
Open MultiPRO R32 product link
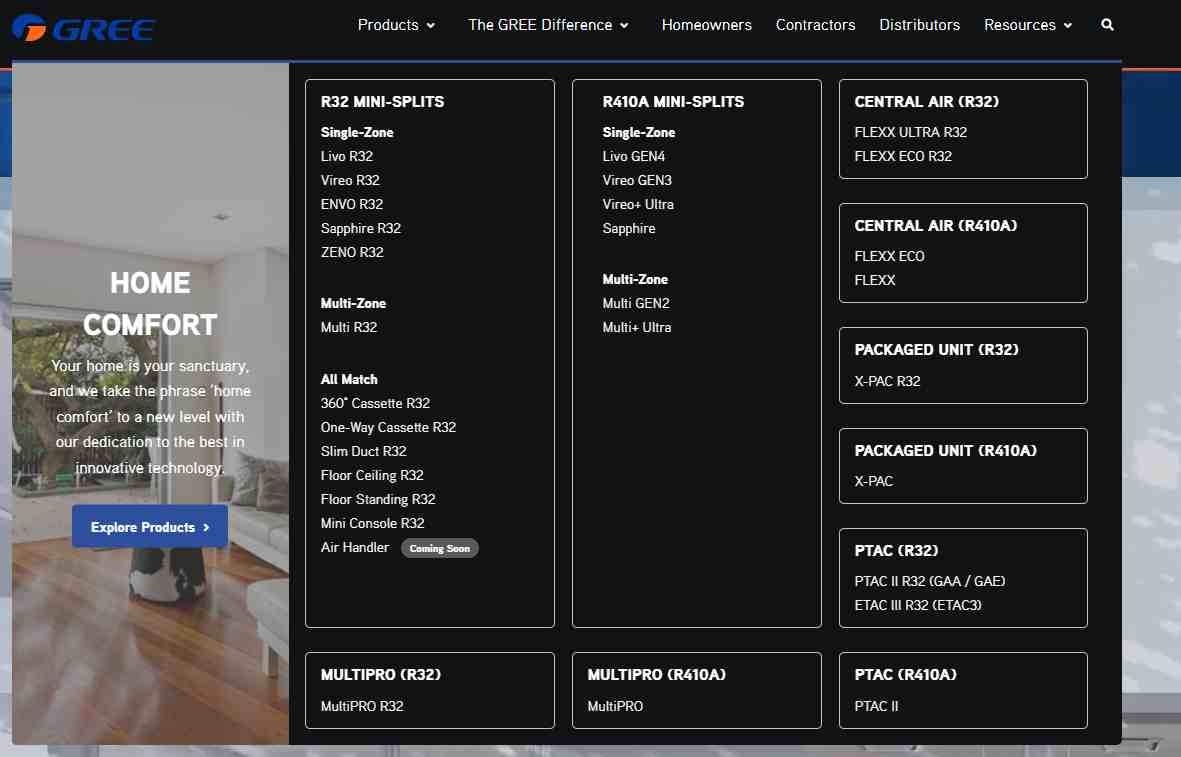(x=362, y=706)
